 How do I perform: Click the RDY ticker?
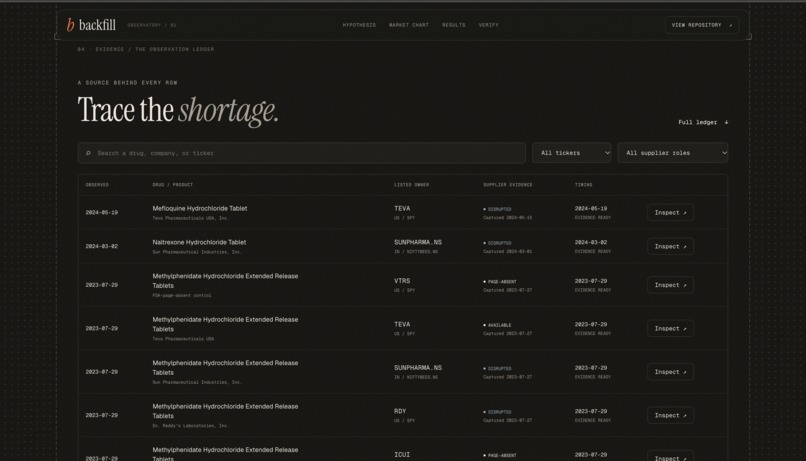coord(400,411)
